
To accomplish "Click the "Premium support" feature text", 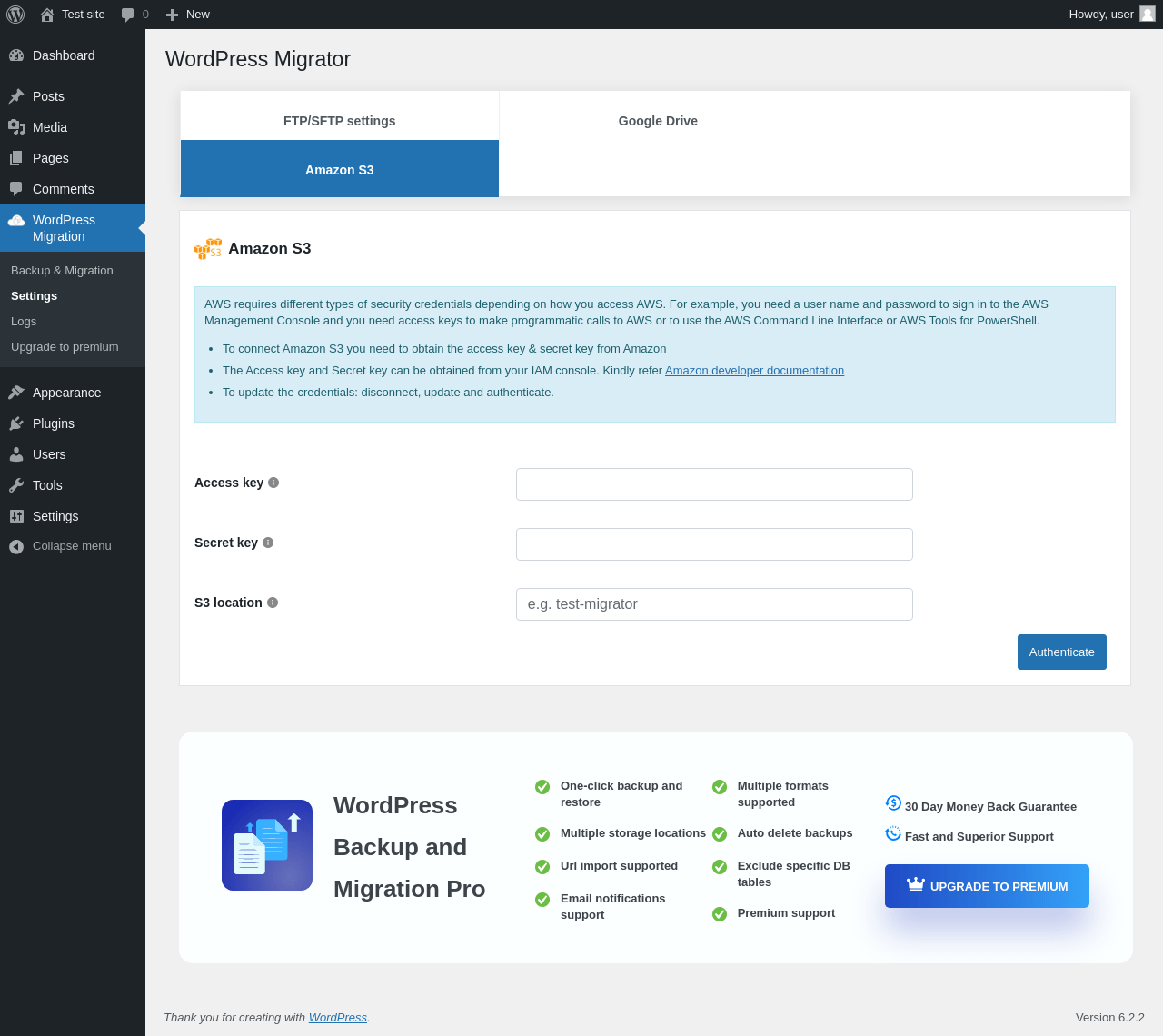I will pos(786,913).
